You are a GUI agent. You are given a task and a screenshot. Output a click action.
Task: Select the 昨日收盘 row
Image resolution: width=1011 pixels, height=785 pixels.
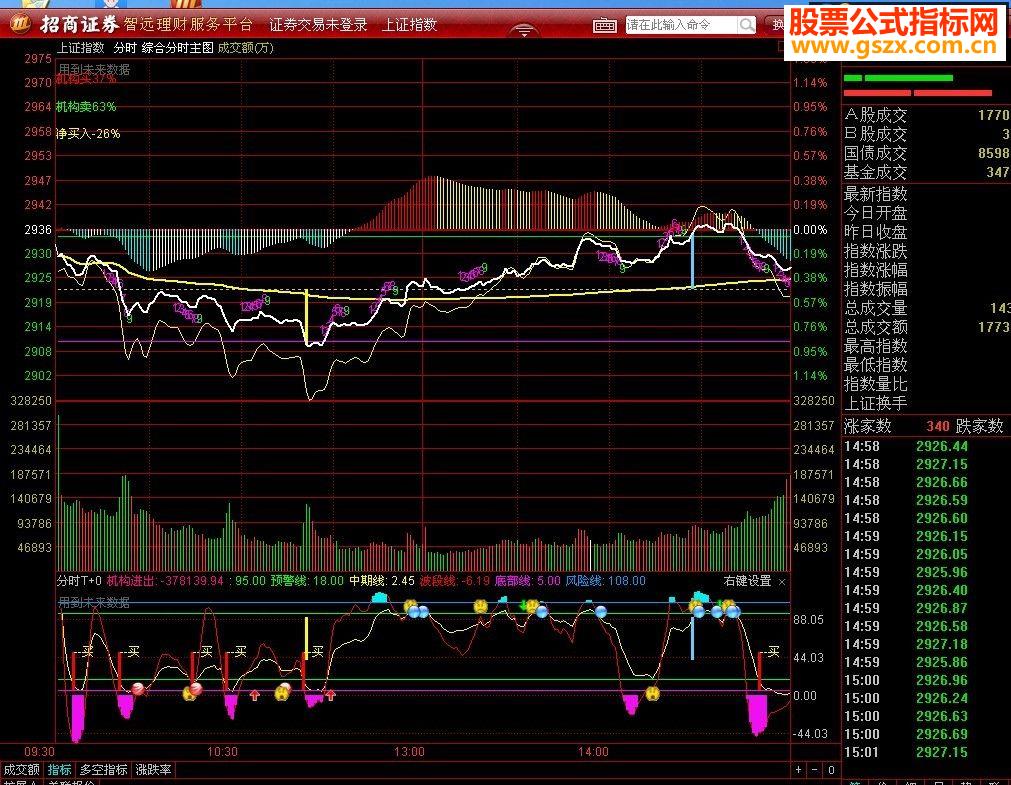[926, 232]
